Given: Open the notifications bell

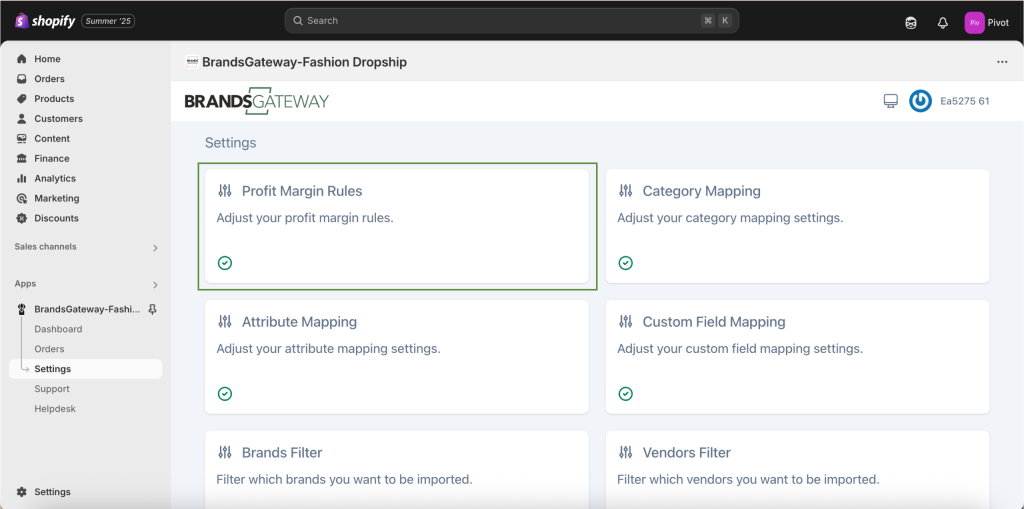Looking at the screenshot, I should coord(942,23).
